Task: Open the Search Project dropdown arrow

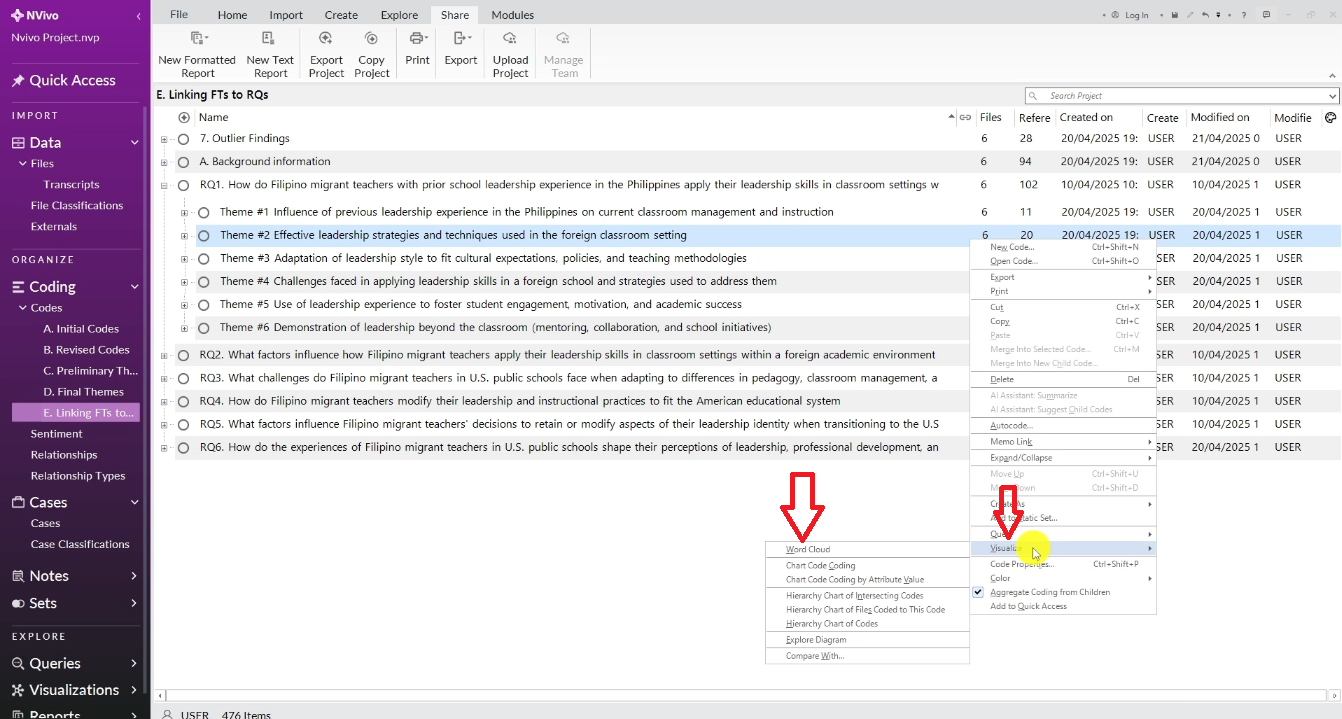Action: (x=1332, y=96)
